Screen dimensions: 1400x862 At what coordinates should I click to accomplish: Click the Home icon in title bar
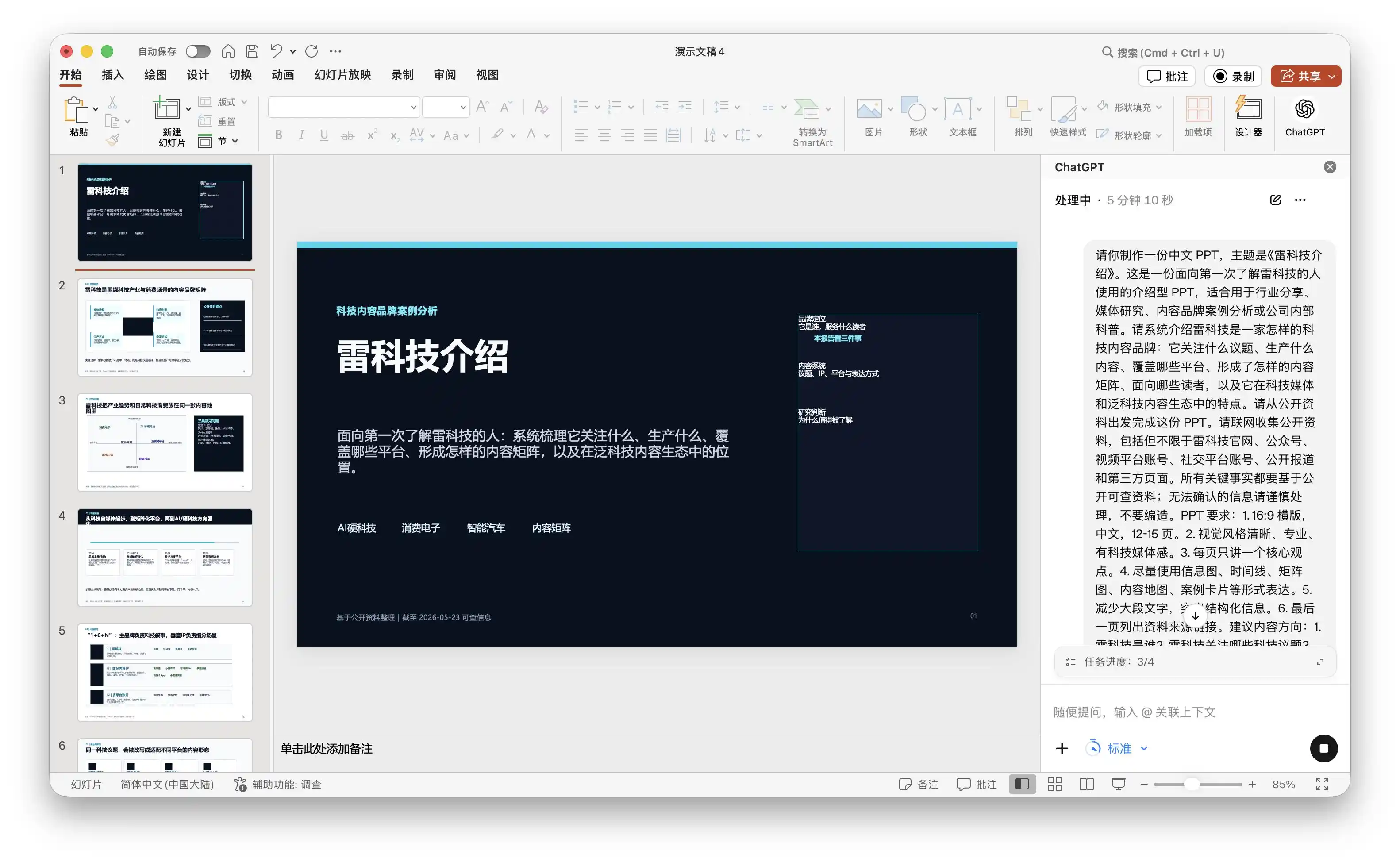[x=228, y=51]
